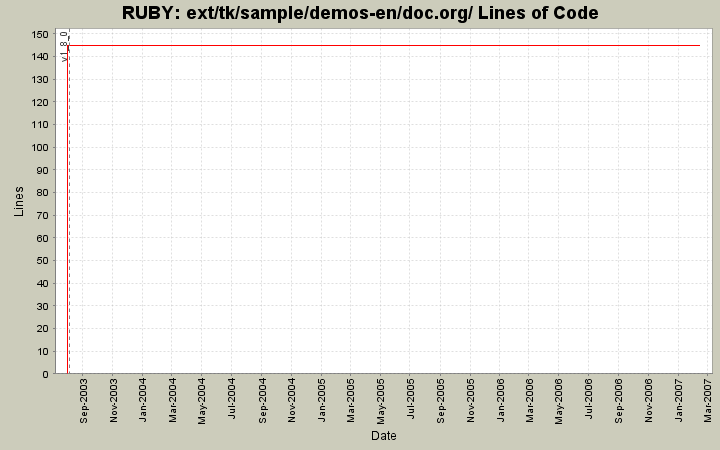Viewport: 720px width, 450px height.
Task: Click the Jul-2006 date tick label
Action: pyautogui.click(x=589, y=399)
